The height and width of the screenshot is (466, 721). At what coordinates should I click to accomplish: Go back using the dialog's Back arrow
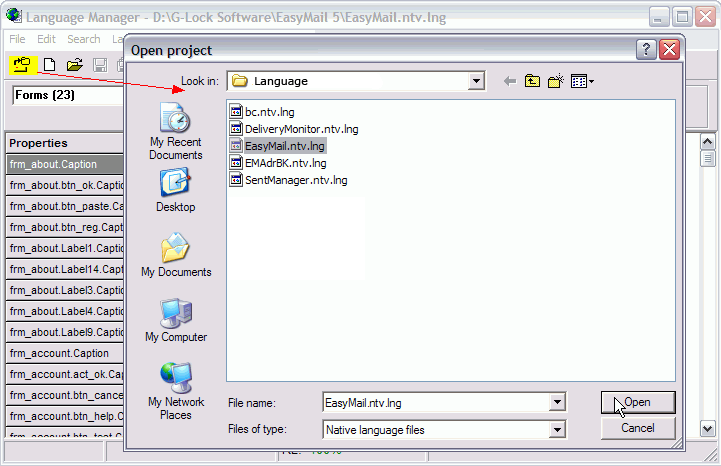509,81
